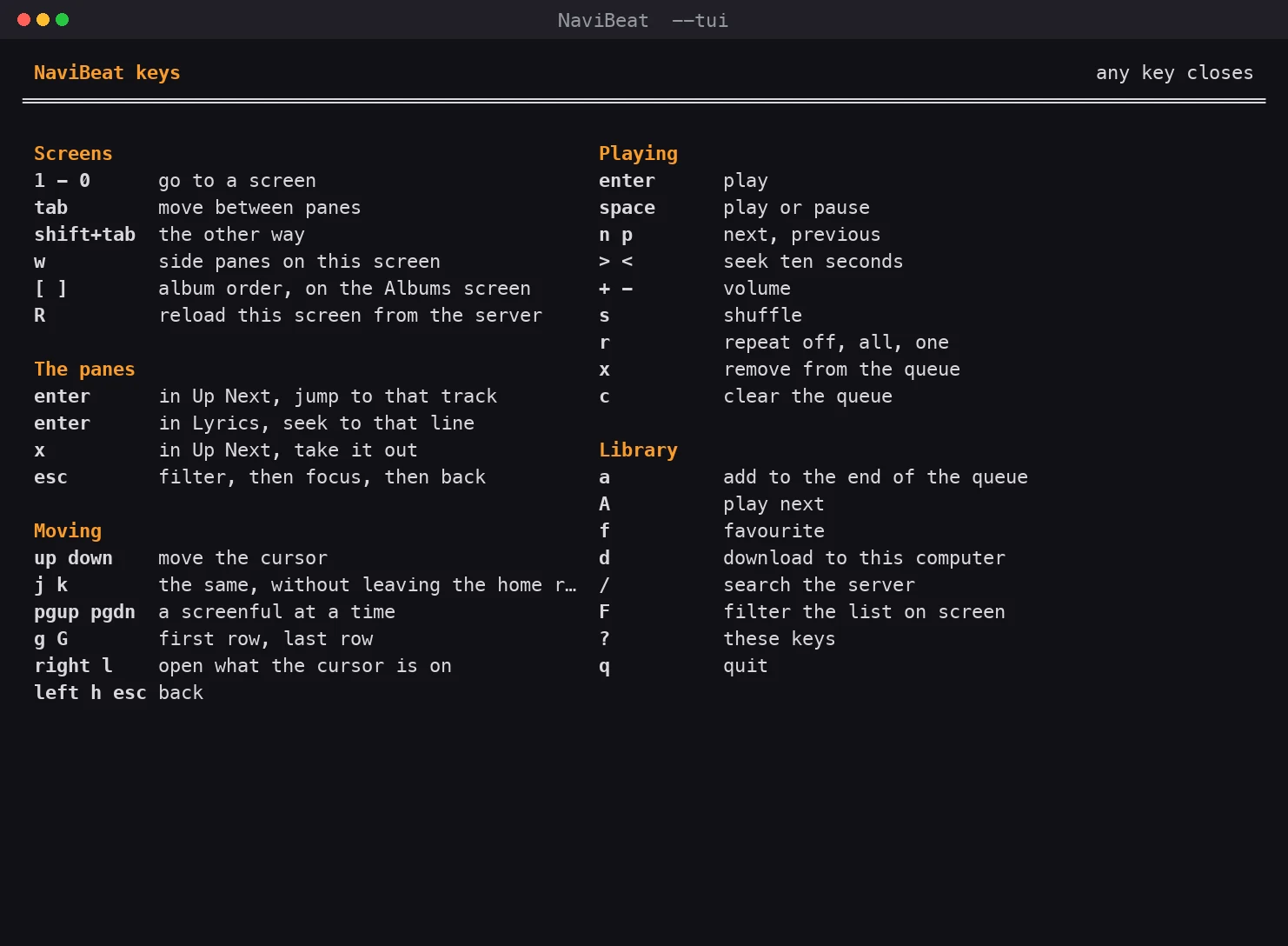
Task: Click the 'Moving' section heading
Action: pyautogui.click(x=68, y=531)
